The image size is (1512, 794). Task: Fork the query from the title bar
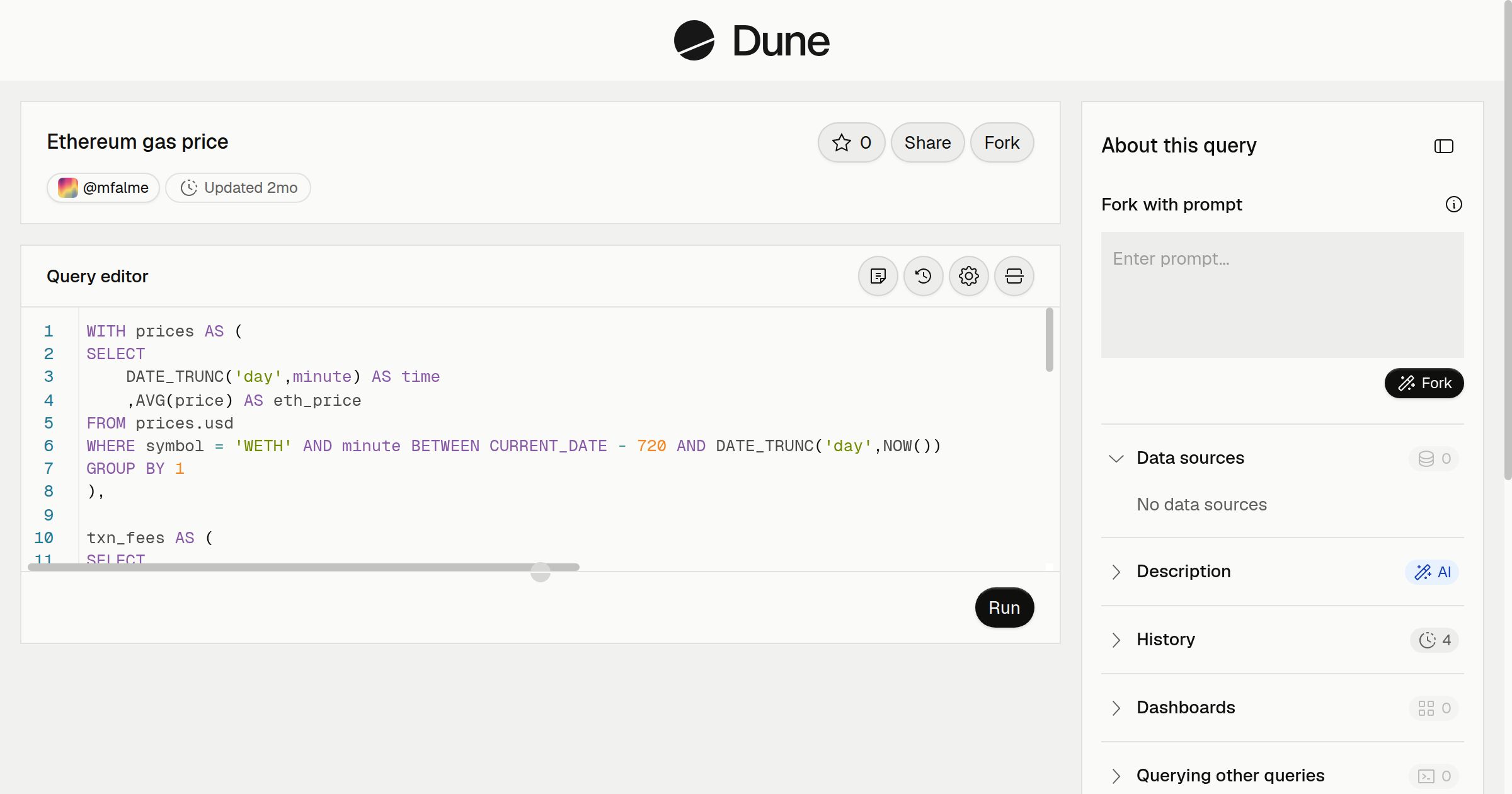click(x=1002, y=142)
